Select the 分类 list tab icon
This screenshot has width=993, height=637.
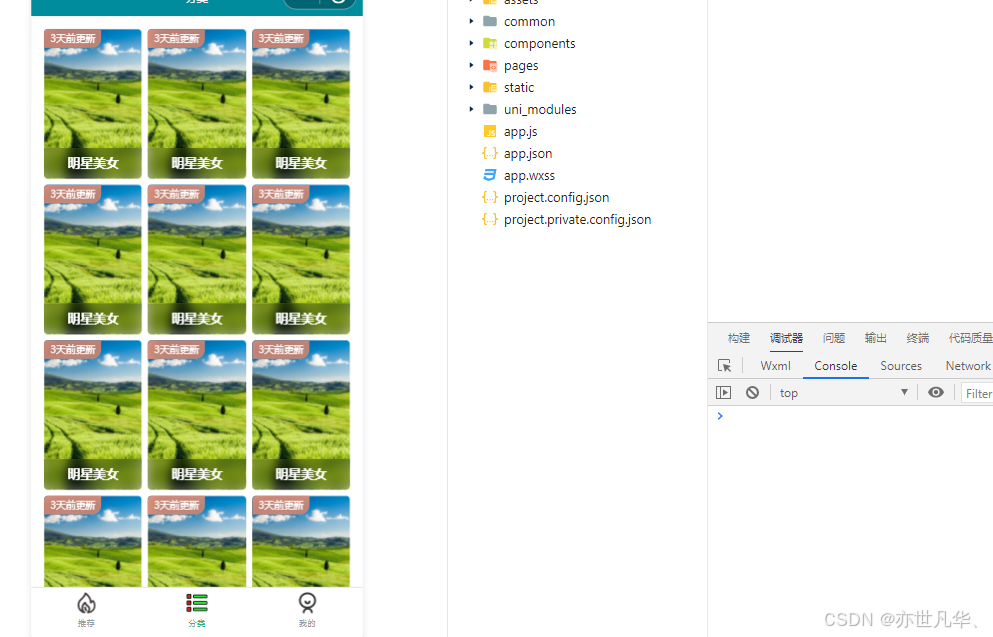[x=197, y=603]
